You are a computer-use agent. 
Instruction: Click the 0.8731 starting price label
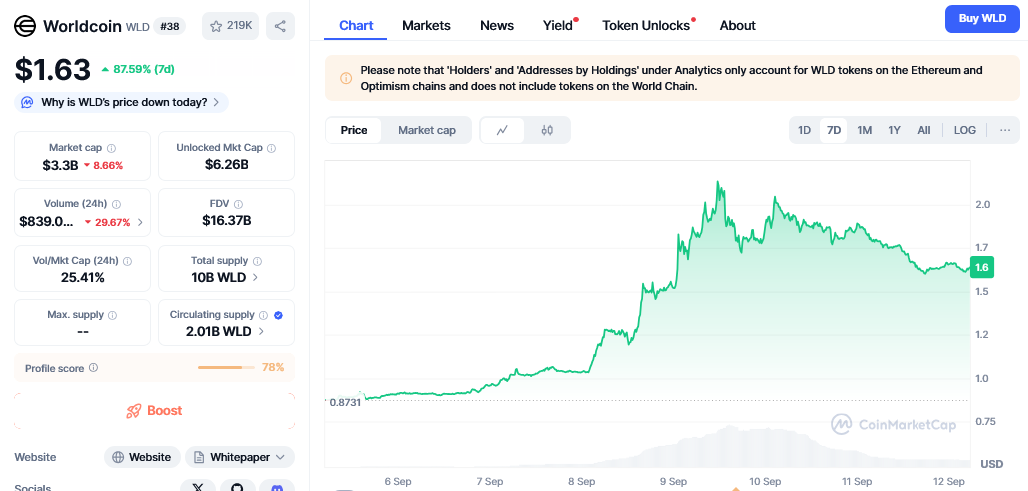(x=345, y=402)
